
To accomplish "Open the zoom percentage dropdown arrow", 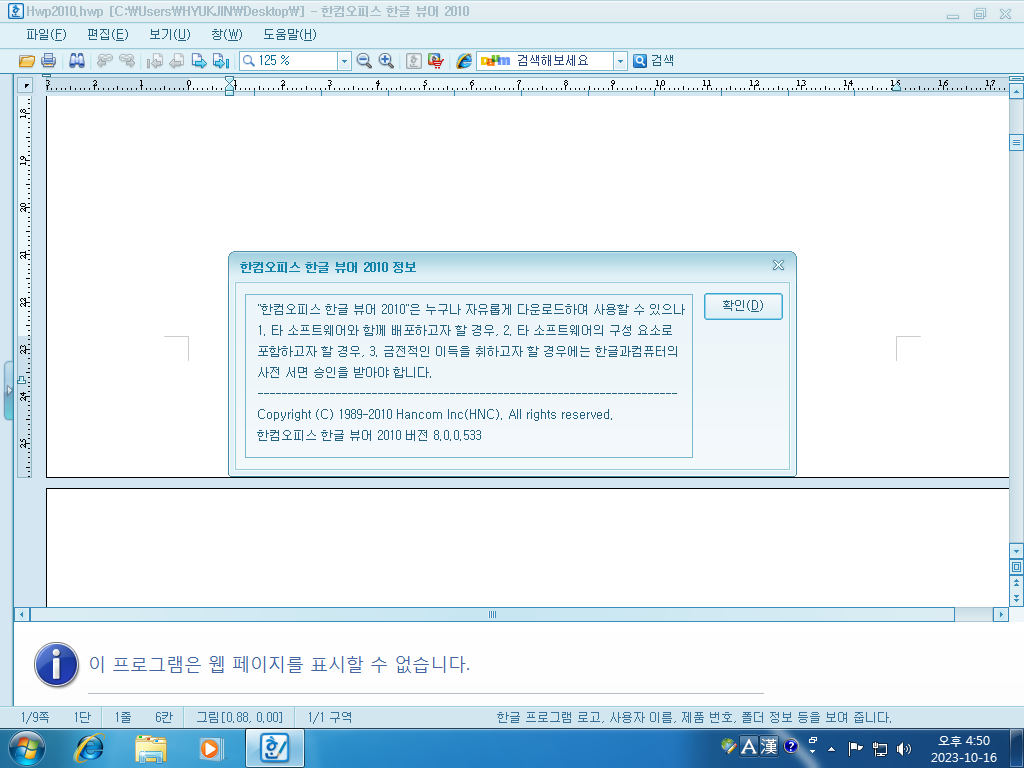I will coord(344,61).
